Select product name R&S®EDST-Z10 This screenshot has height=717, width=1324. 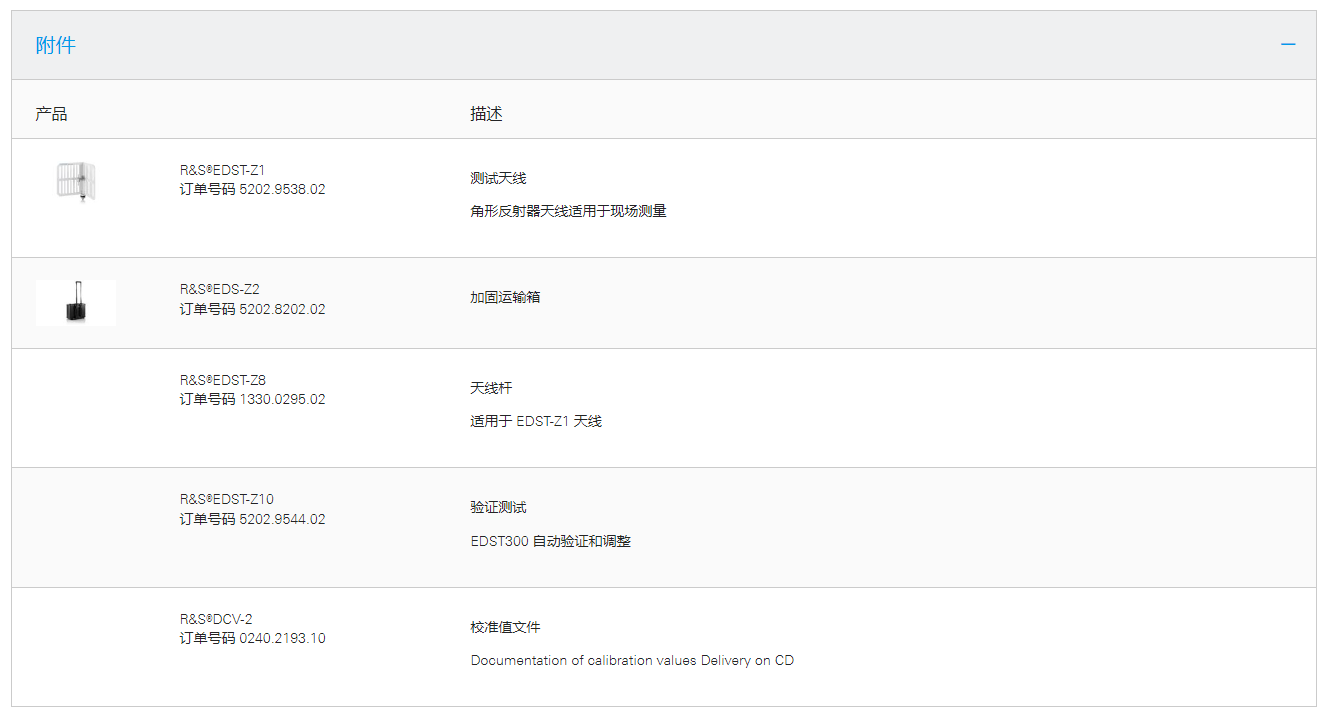pyautogui.click(x=226, y=499)
